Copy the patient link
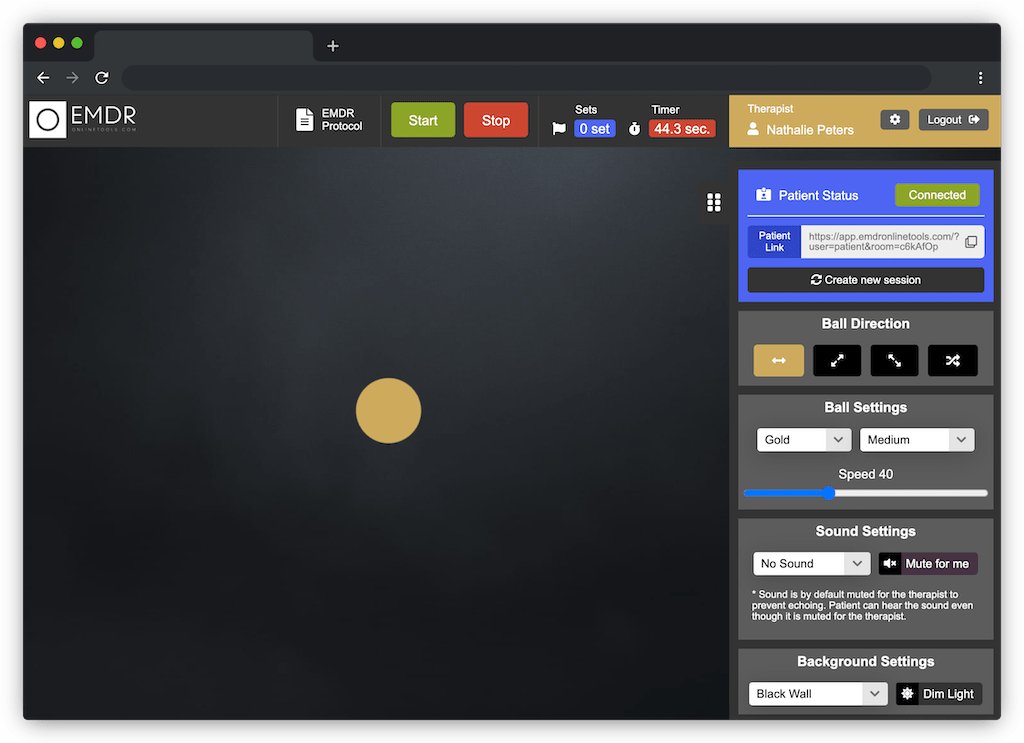The width and height of the screenshot is (1024, 743). [x=970, y=241]
